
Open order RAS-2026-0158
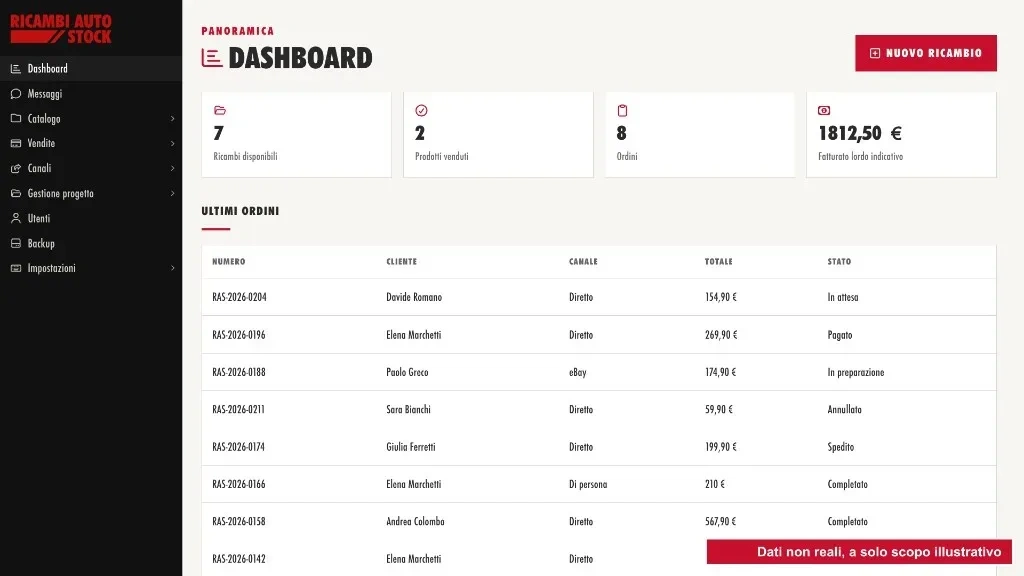(x=238, y=521)
